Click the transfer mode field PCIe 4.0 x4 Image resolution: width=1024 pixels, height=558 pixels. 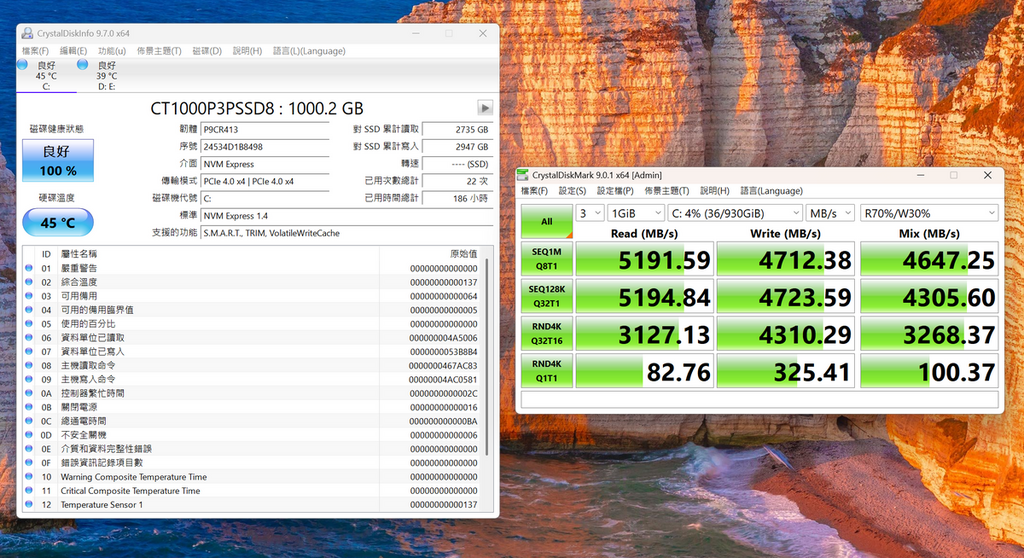click(x=264, y=181)
